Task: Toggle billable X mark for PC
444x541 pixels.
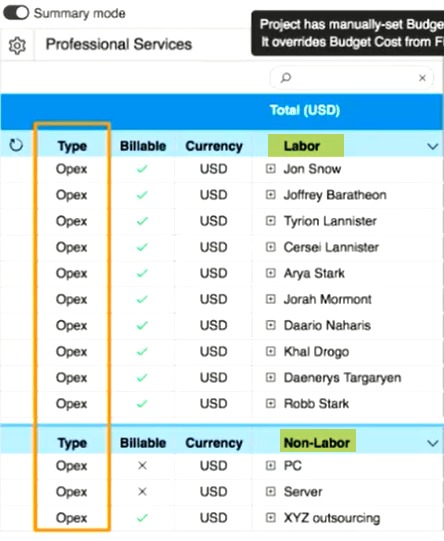Action: tap(142, 465)
